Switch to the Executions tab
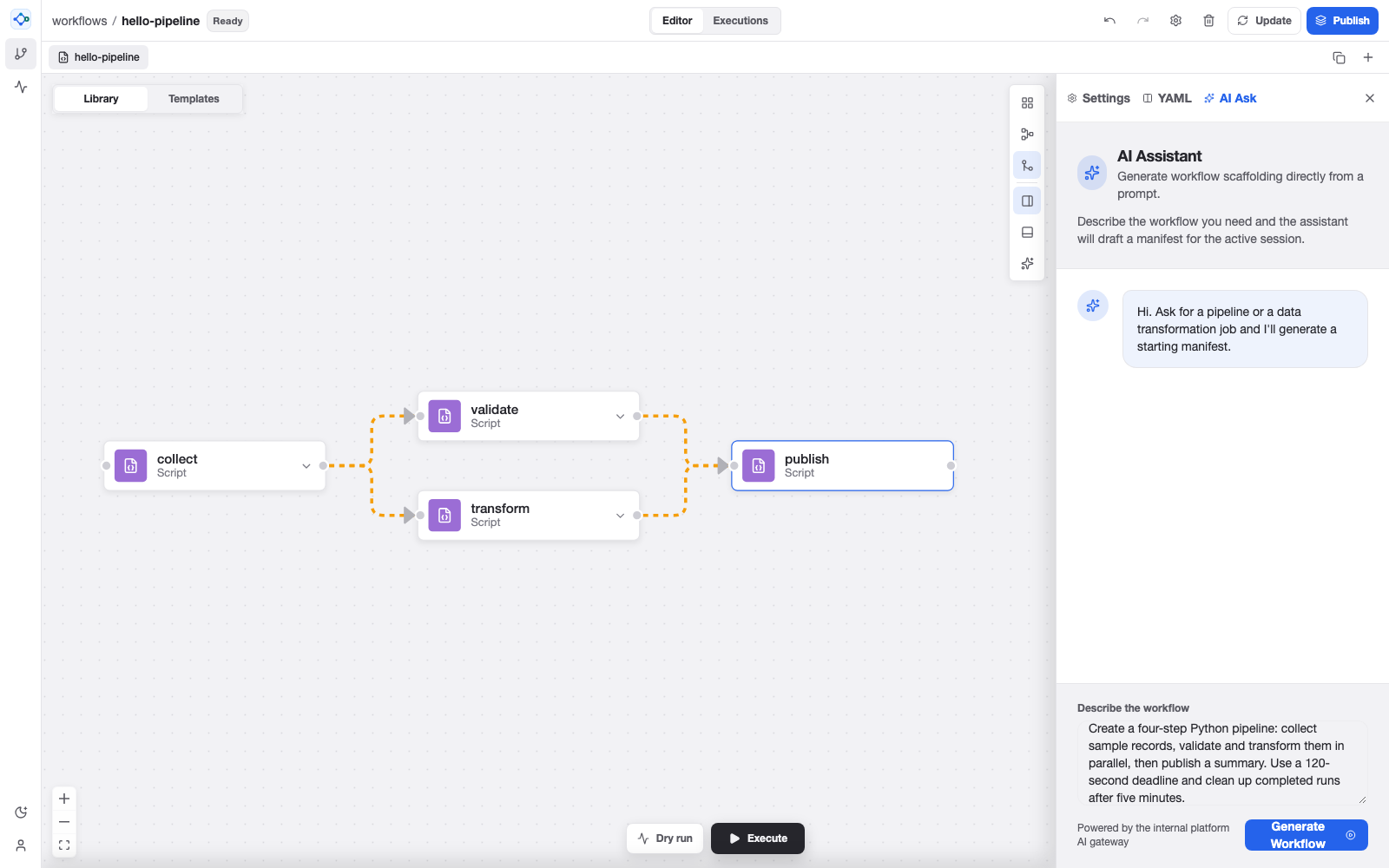This screenshot has width=1389, height=868. click(741, 21)
